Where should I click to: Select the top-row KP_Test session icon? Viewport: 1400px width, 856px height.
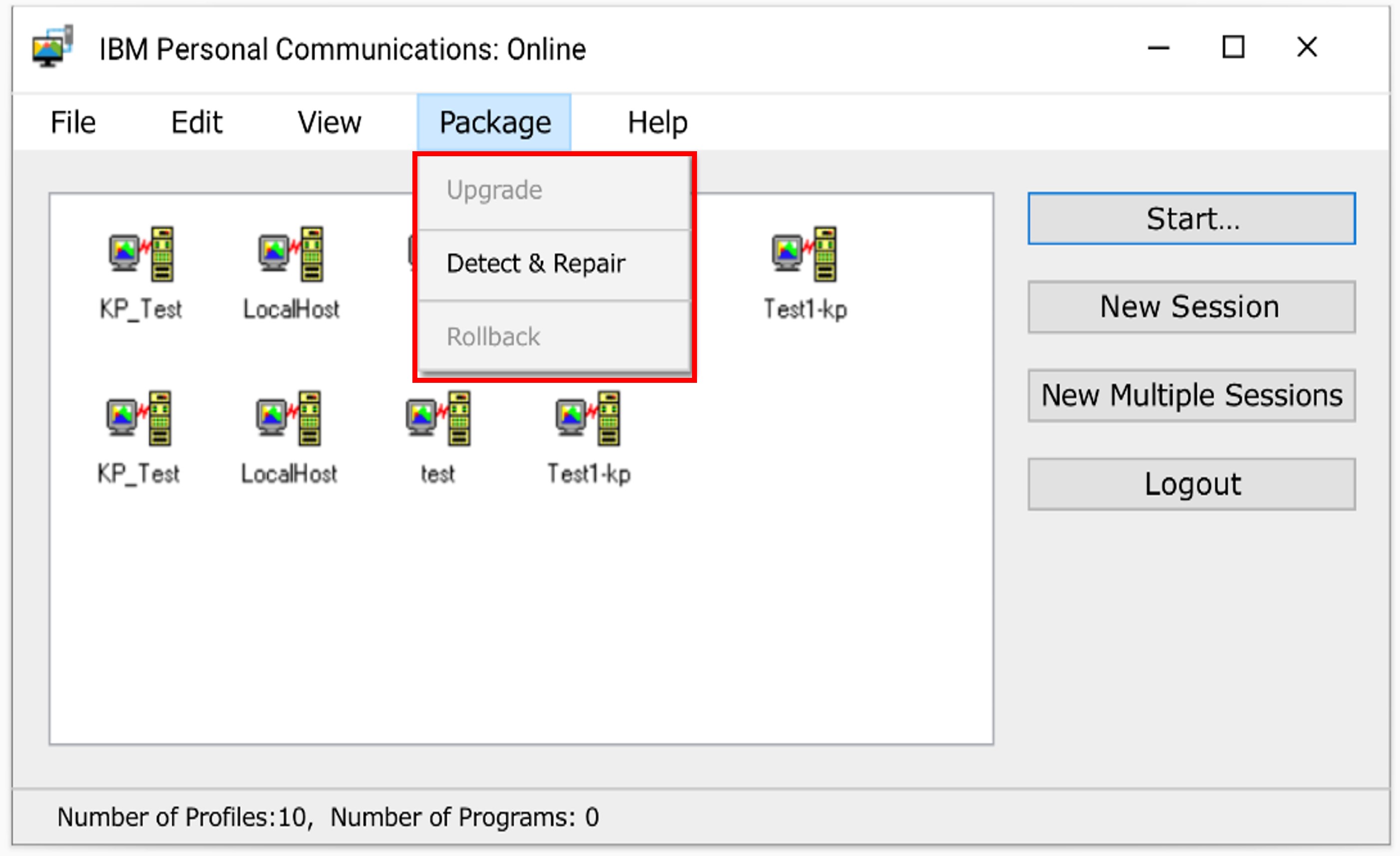141,254
